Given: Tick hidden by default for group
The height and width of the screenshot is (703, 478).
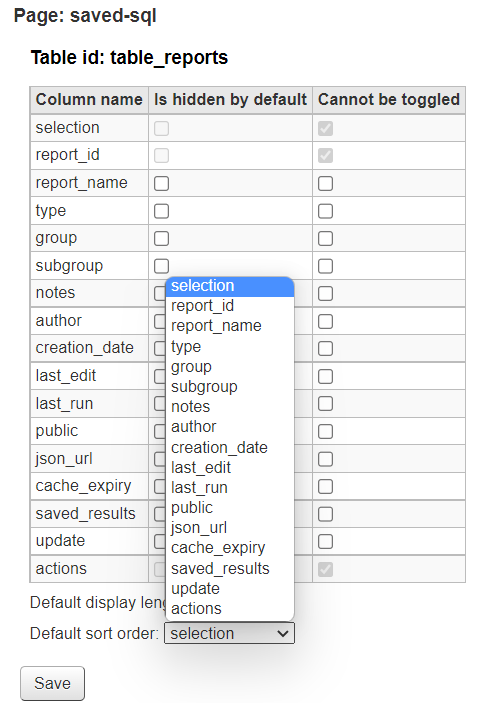Looking at the screenshot, I should [x=161, y=239].
